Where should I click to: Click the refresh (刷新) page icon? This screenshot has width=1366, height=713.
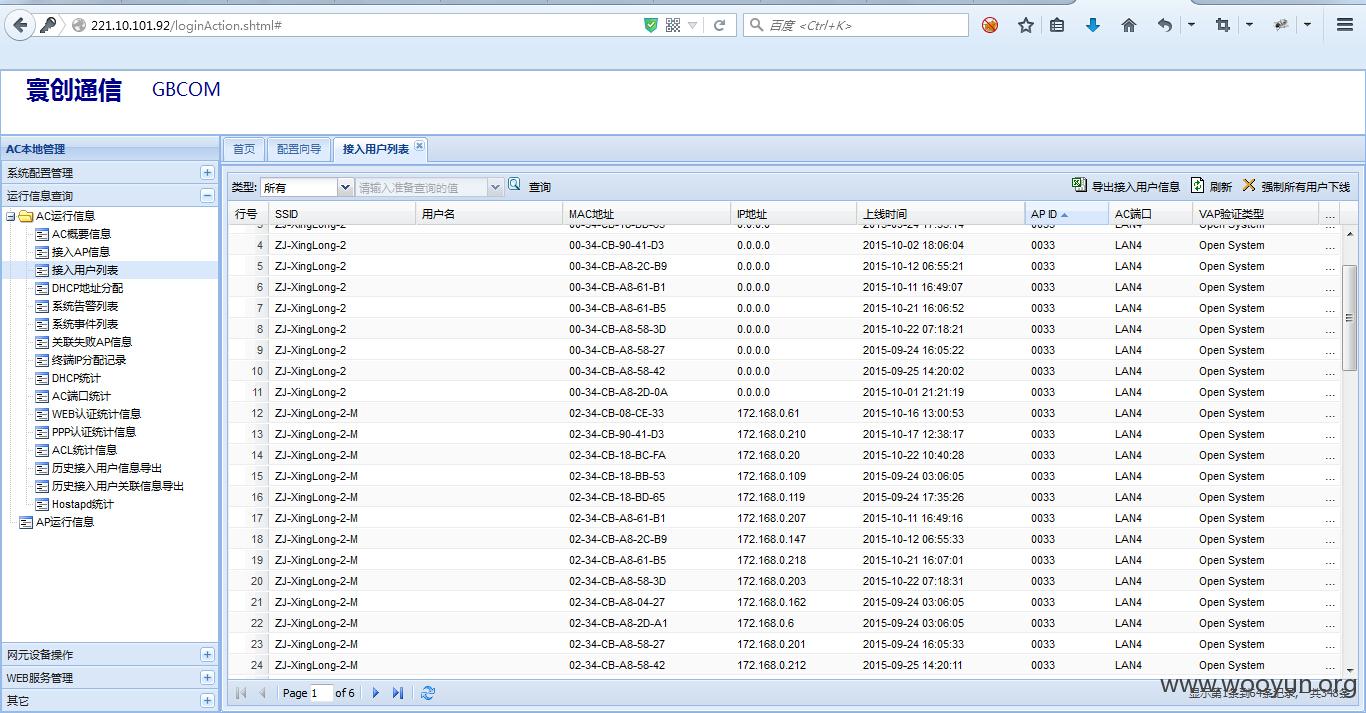point(1197,185)
